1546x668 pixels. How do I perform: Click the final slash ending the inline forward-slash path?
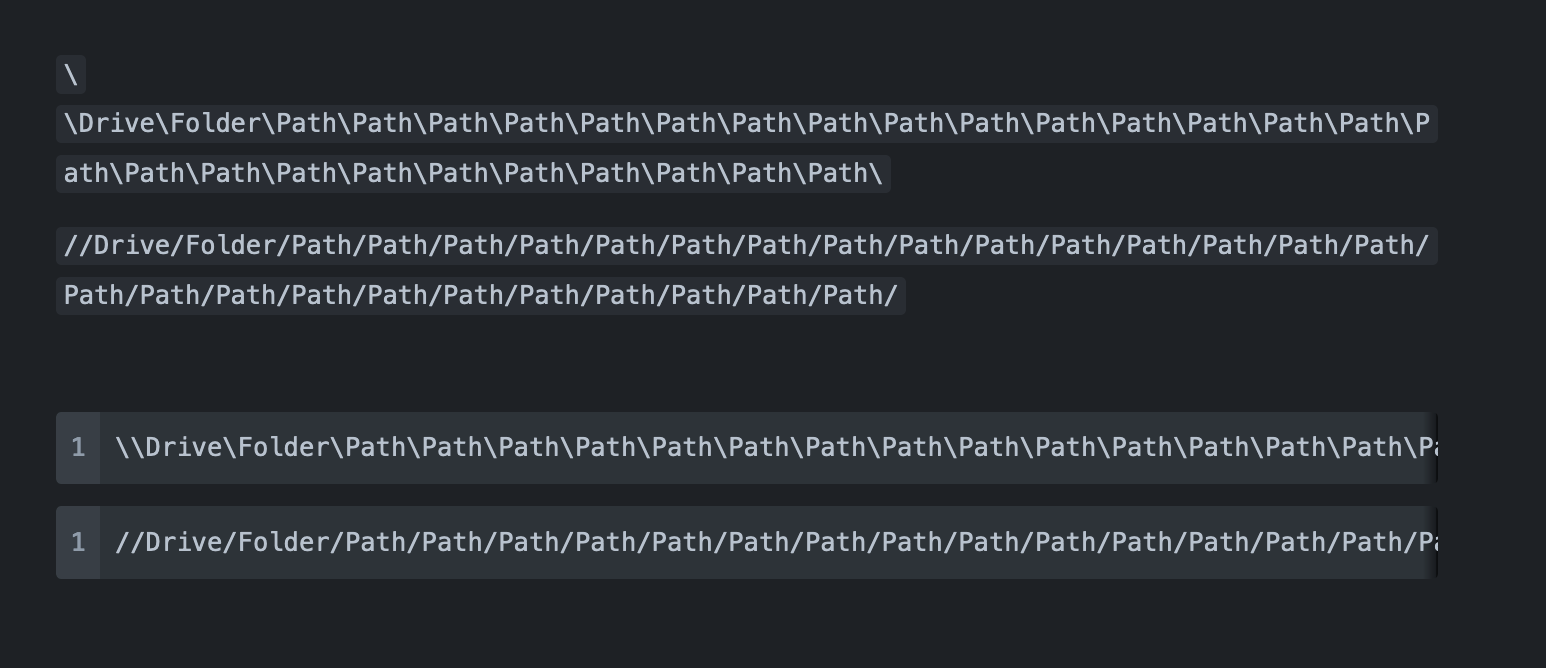[891, 296]
